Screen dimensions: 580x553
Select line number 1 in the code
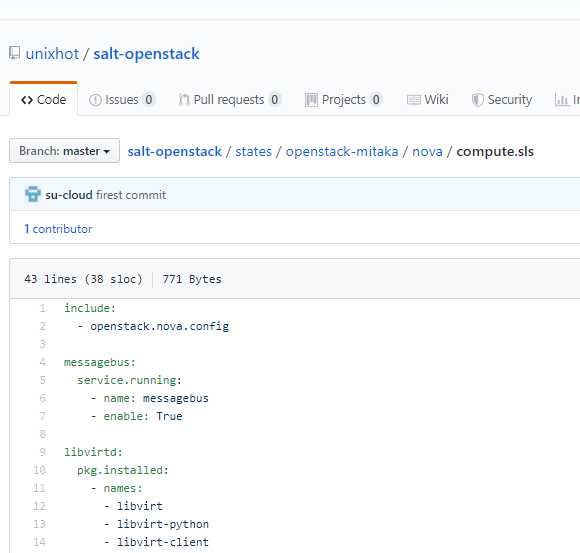(43, 308)
